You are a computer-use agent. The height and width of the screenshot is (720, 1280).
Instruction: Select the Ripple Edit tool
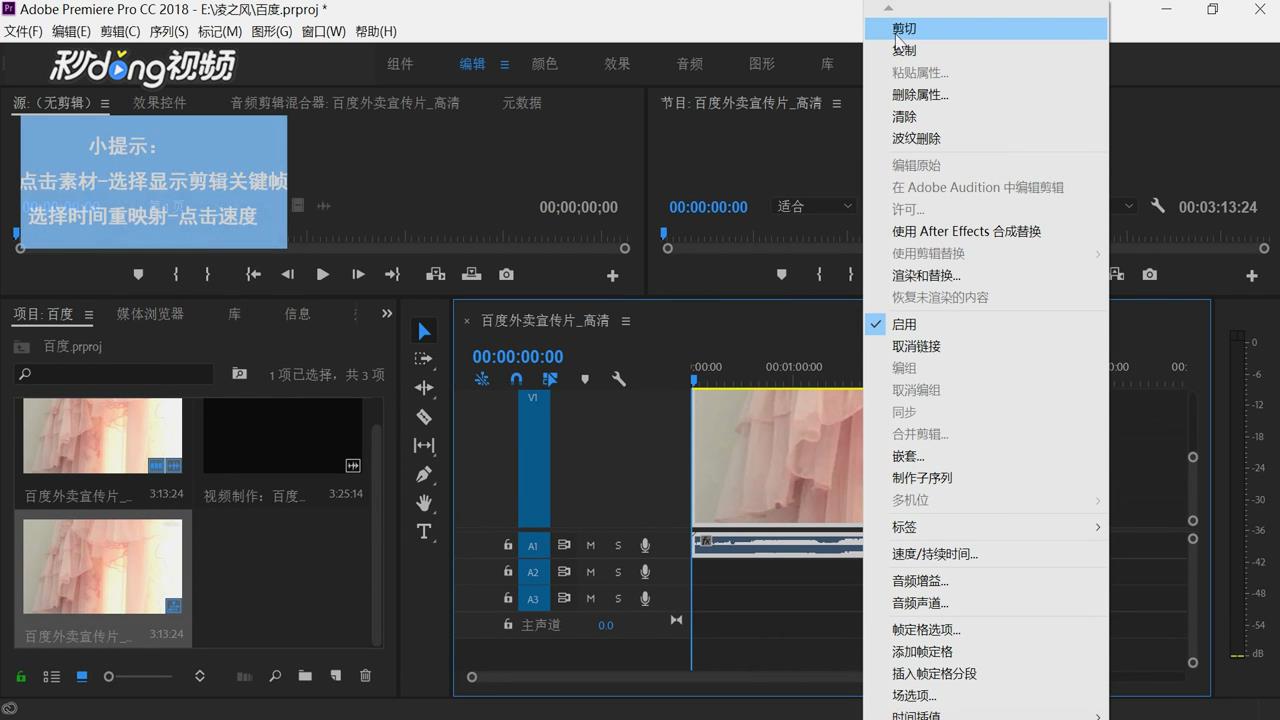424,388
